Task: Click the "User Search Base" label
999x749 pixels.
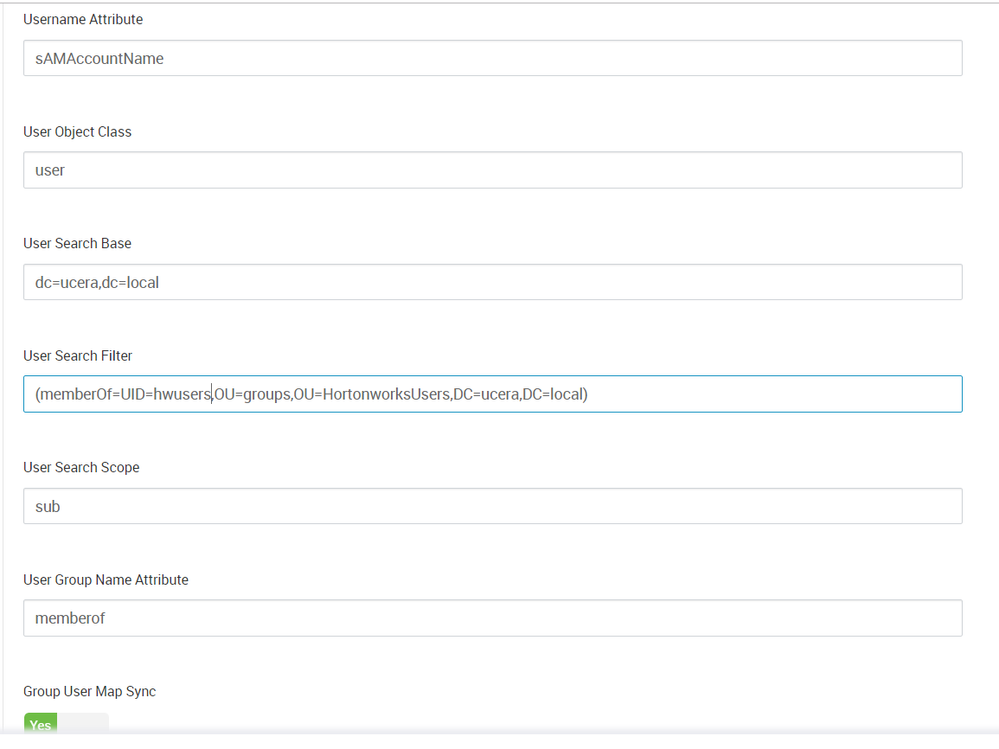Action: [77, 243]
